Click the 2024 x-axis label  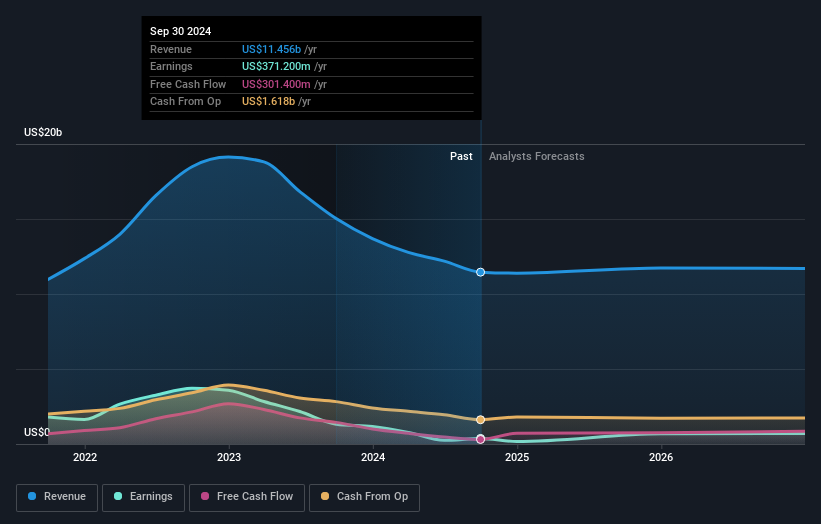click(373, 457)
